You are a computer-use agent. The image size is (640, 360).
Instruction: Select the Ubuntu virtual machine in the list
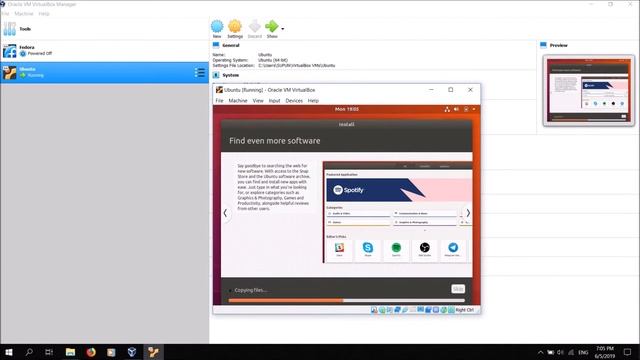point(104,72)
